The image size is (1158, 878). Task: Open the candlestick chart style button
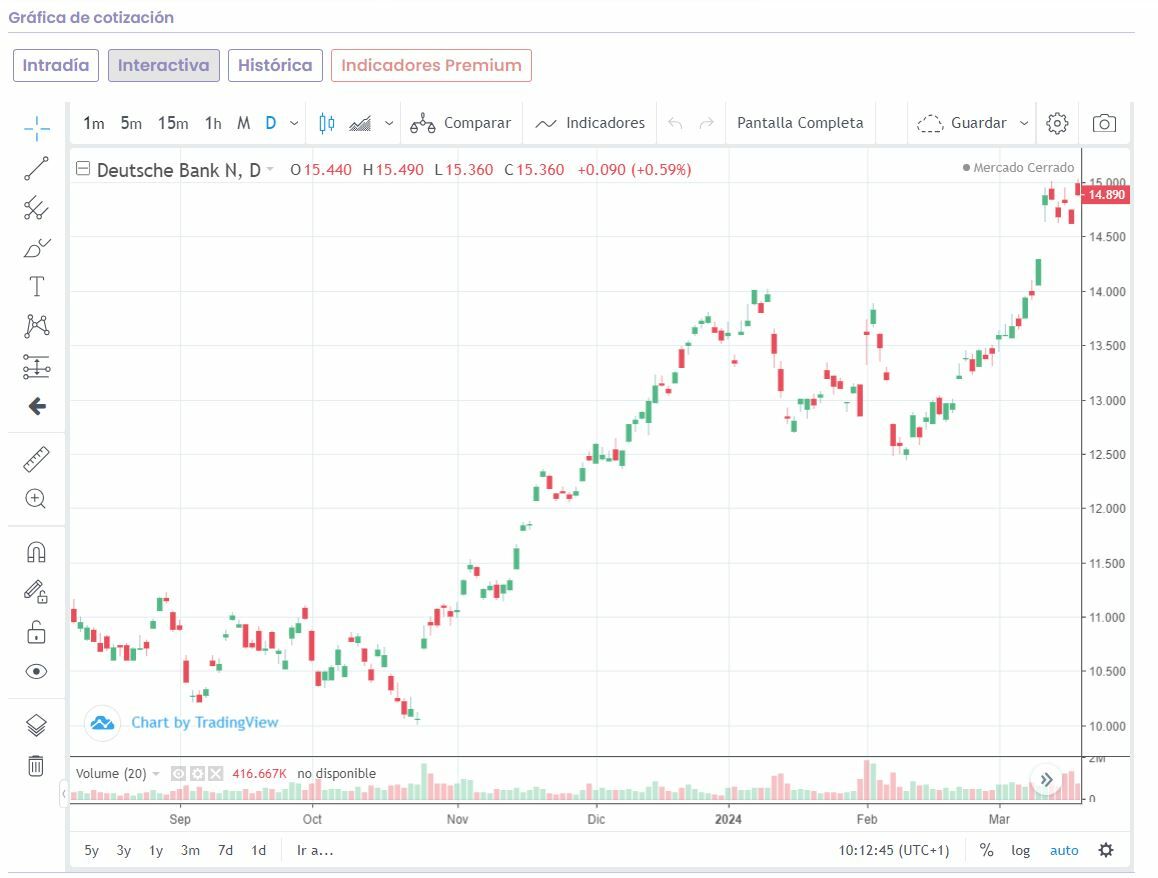(326, 123)
